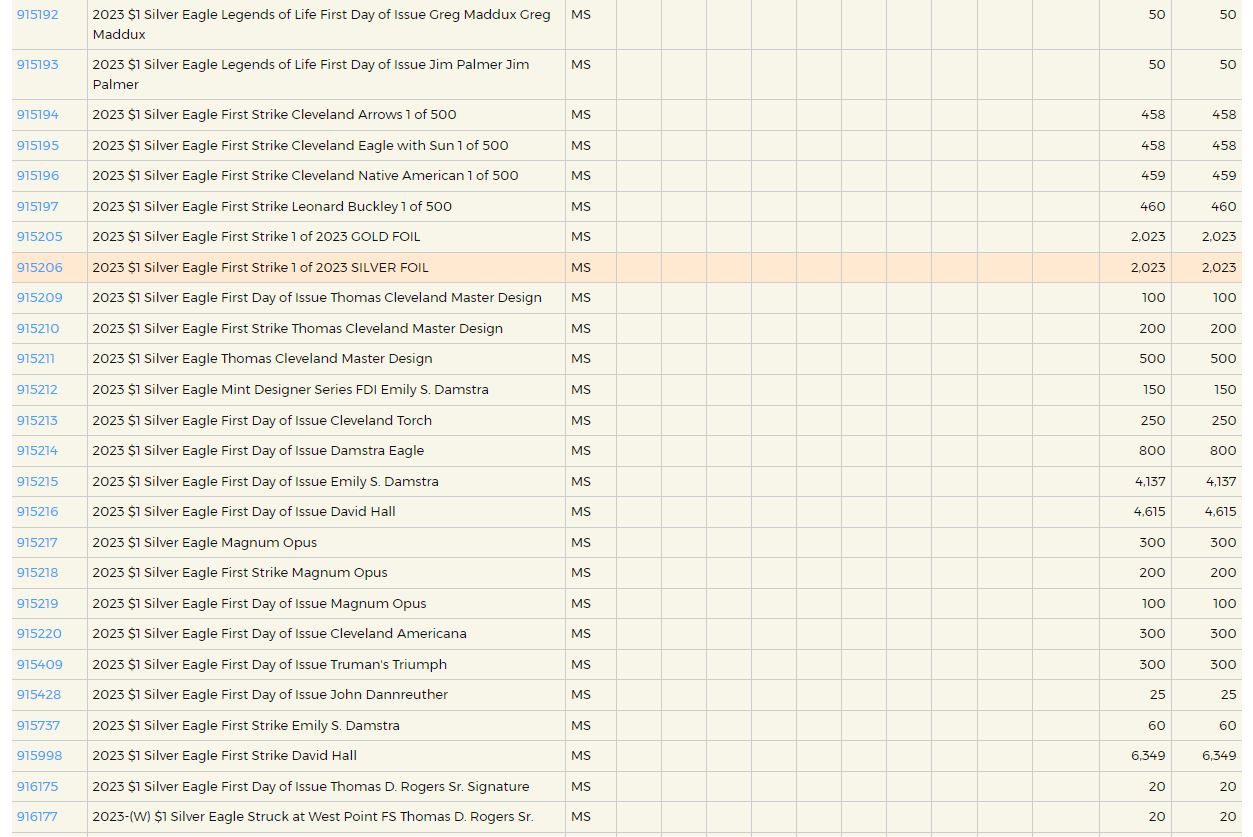The image size is (1253, 837).
Task: Click First Strike Emily S. Damstra description
Action: click(246, 726)
